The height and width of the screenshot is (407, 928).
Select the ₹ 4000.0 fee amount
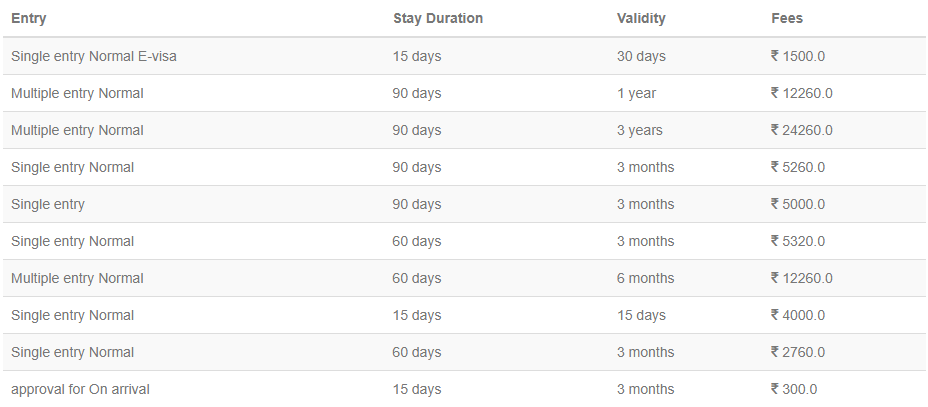point(798,315)
